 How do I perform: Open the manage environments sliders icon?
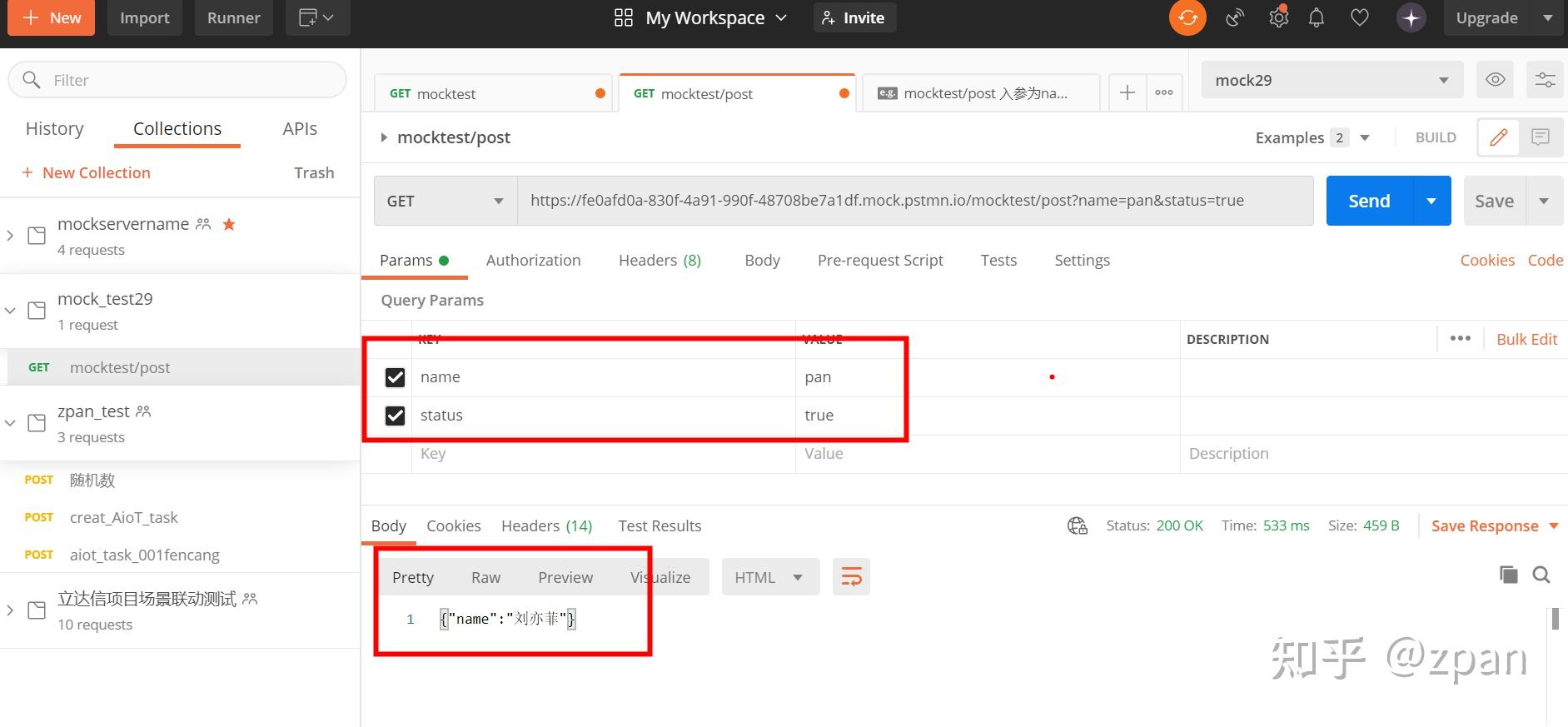point(1545,80)
